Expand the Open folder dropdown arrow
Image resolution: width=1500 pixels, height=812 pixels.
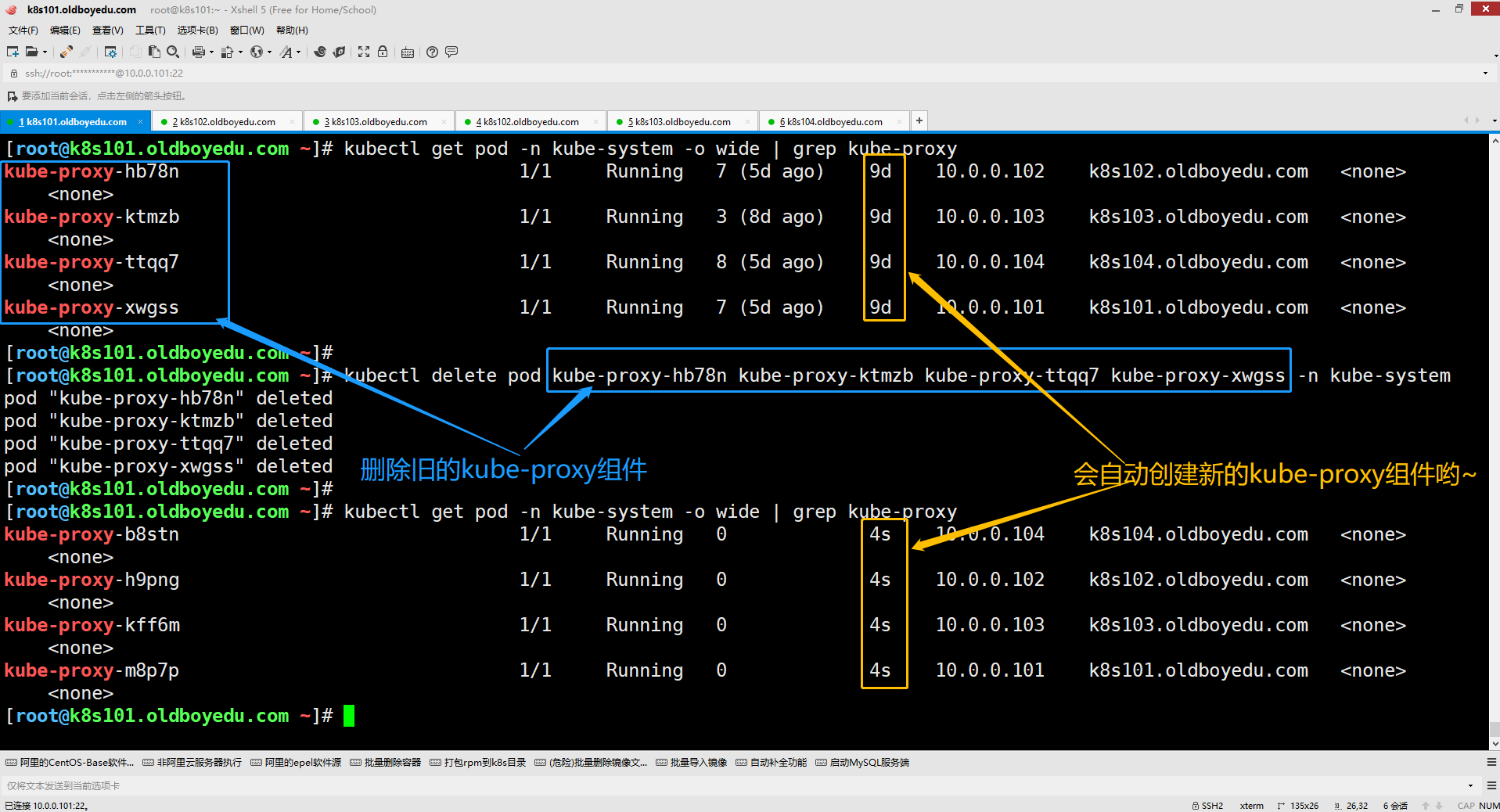(x=45, y=52)
